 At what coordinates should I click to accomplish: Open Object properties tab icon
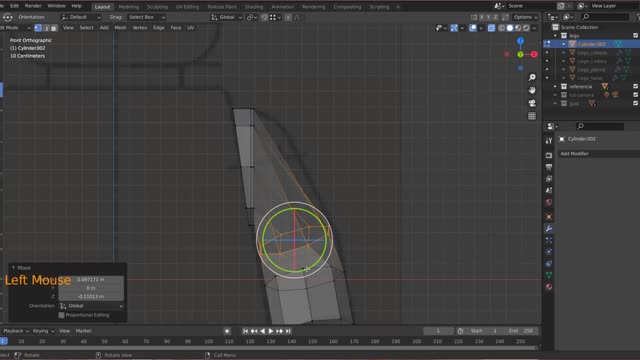[x=549, y=217]
